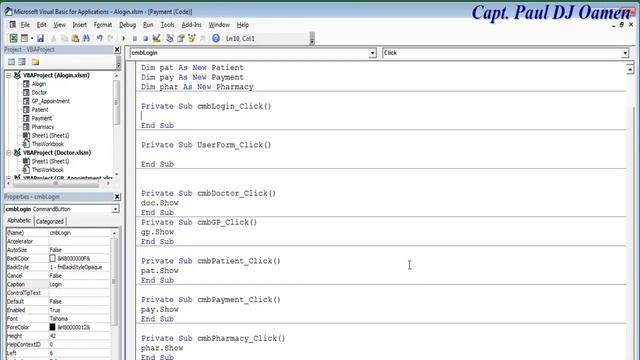Click the Copy toolbar icon
Screen dimensions: 640x360
[64, 38]
